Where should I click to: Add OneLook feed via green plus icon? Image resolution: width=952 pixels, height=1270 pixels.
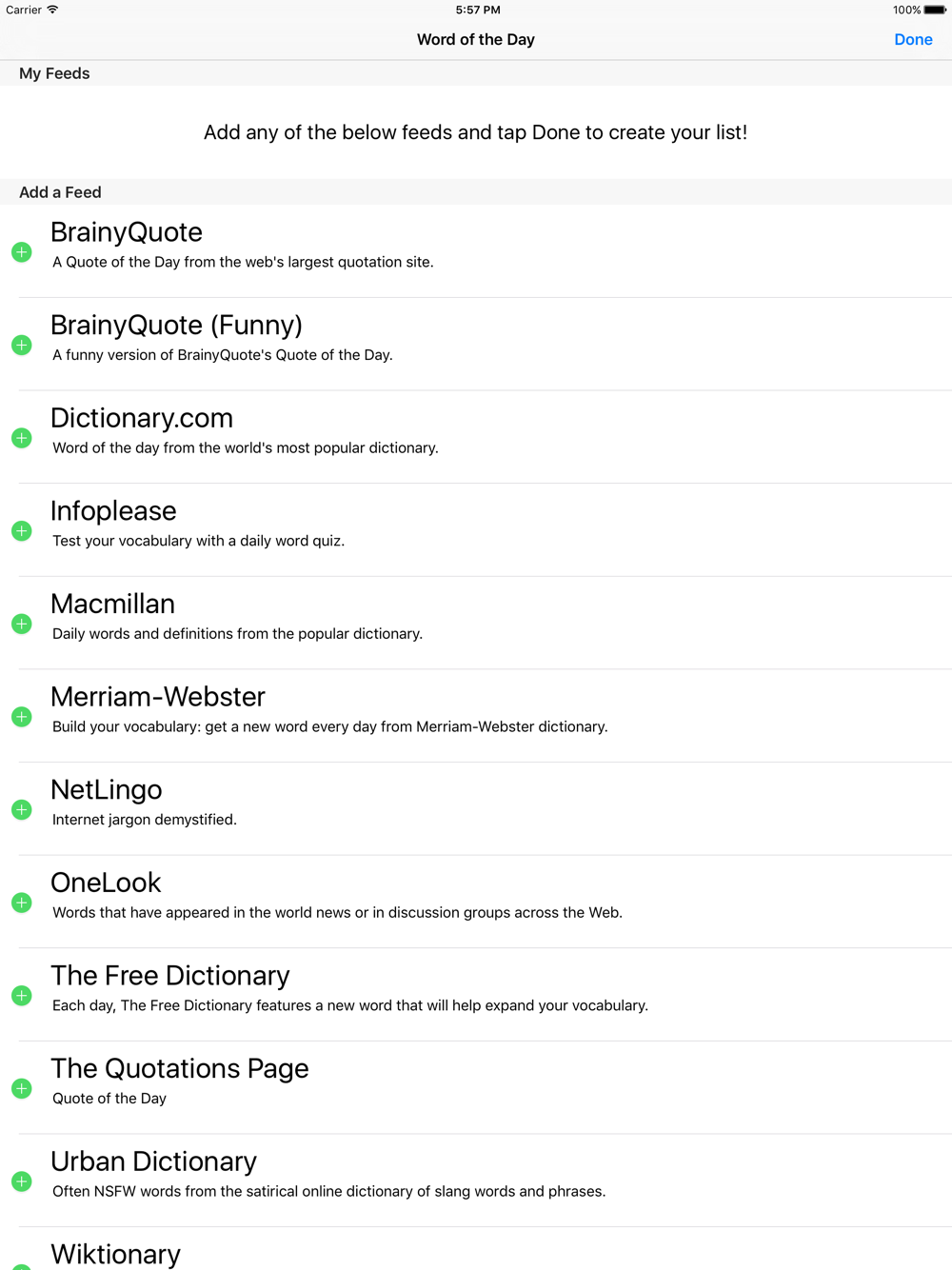[22, 903]
